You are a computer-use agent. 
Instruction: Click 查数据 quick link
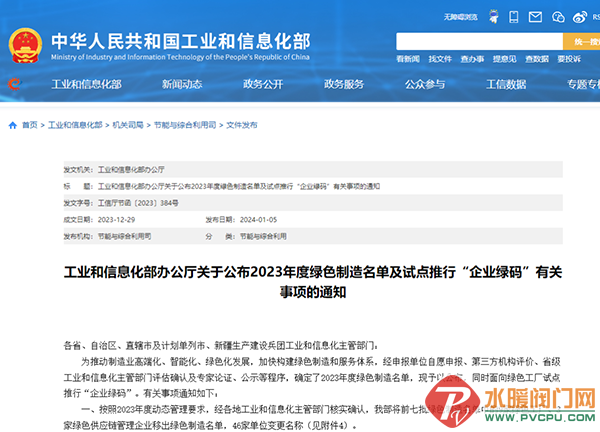537,59
